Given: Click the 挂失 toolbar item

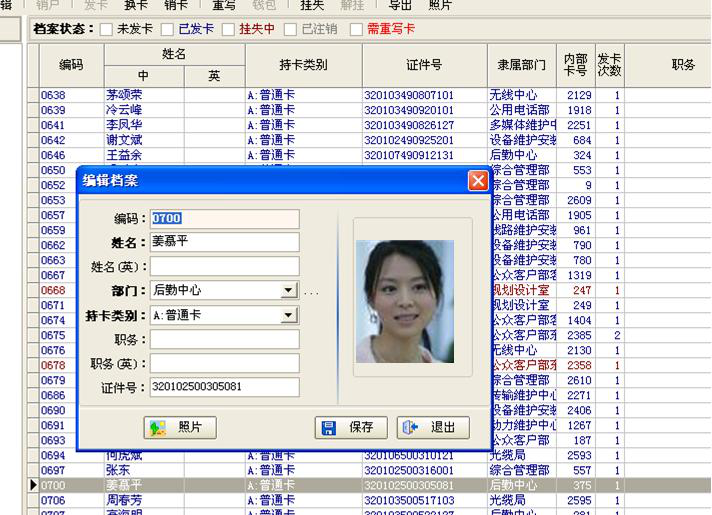Looking at the screenshot, I should pyautogui.click(x=312, y=5).
